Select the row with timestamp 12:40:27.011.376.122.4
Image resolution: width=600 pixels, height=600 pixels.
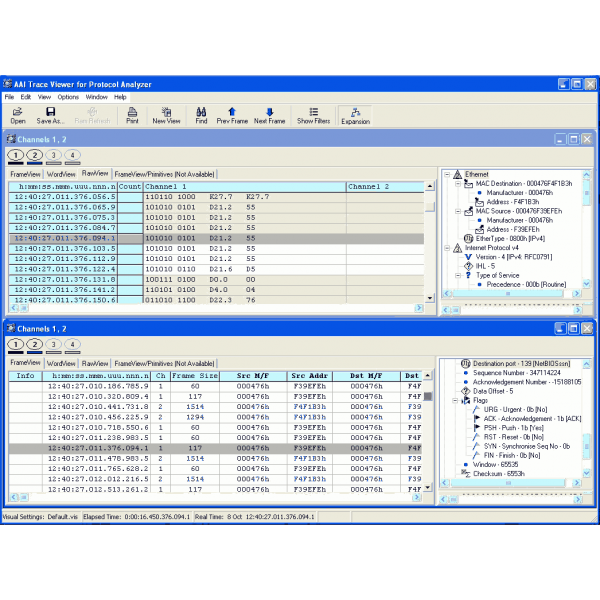coord(216,269)
